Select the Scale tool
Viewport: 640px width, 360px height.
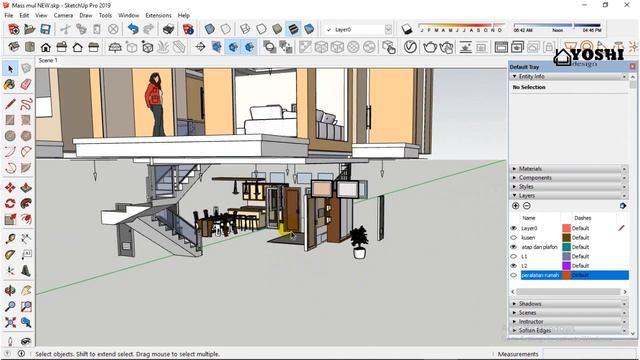point(10,220)
